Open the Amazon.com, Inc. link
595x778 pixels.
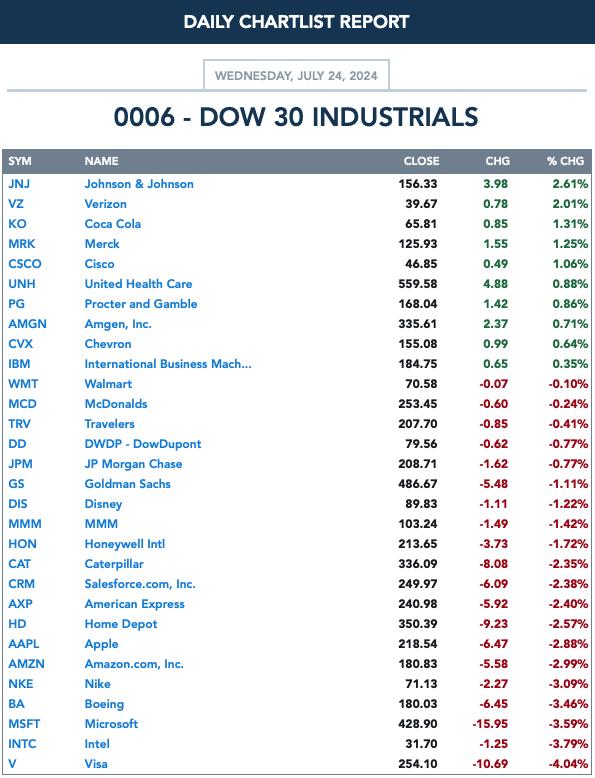134,664
